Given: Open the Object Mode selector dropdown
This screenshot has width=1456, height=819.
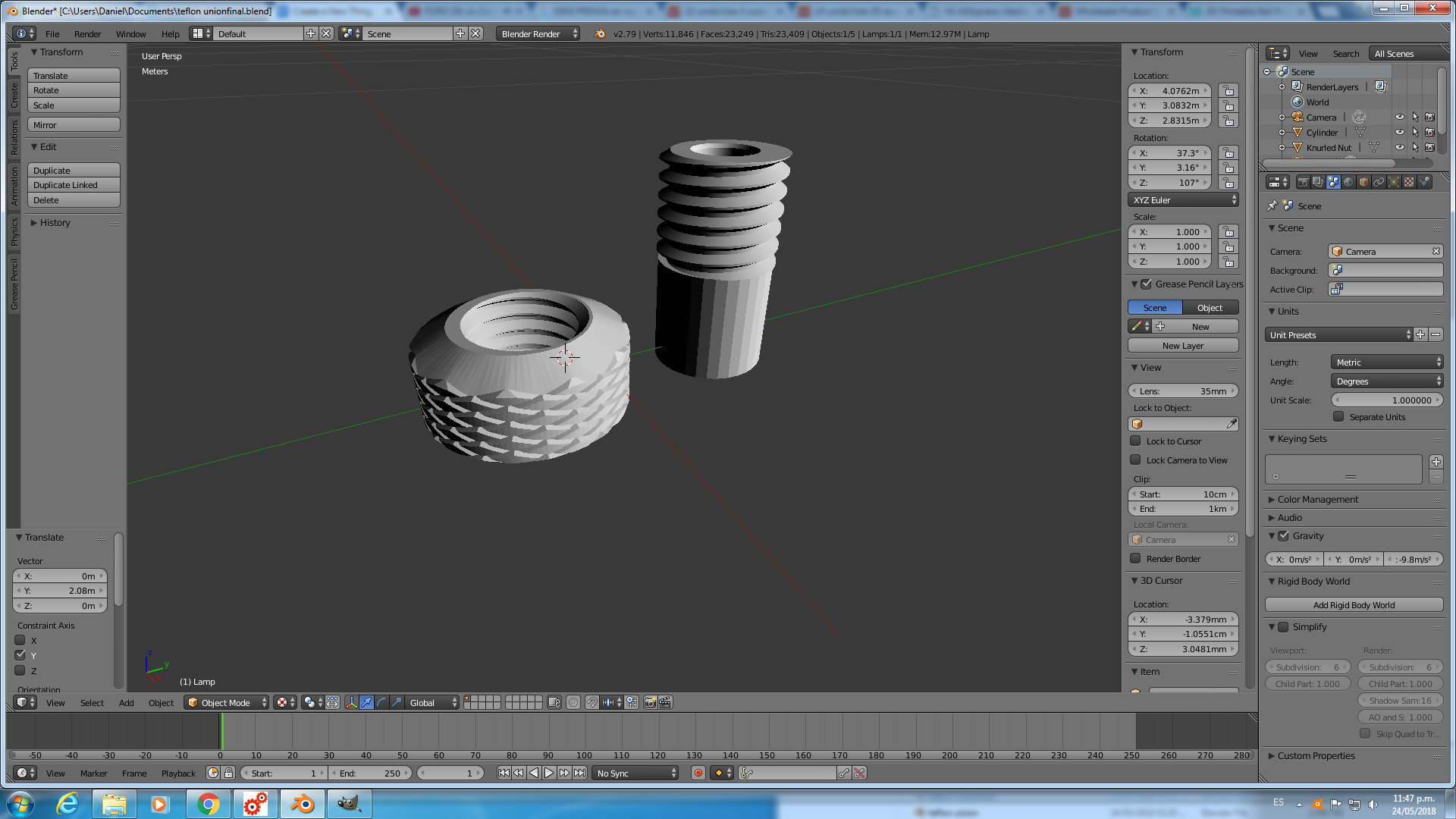Looking at the screenshot, I should click(x=227, y=703).
